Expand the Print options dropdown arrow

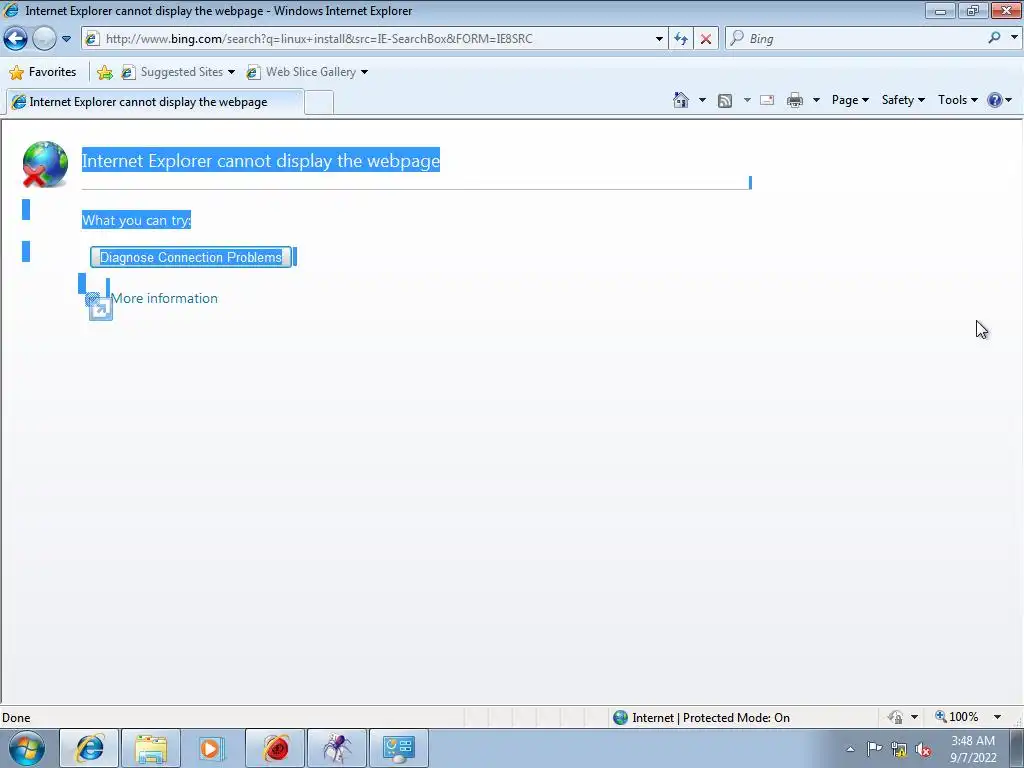[816, 100]
